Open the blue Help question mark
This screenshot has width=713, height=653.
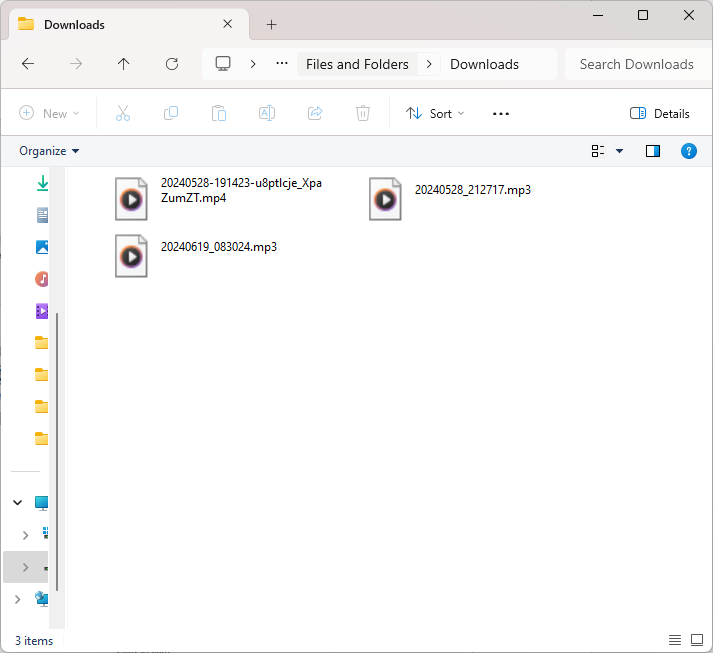(x=688, y=151)
